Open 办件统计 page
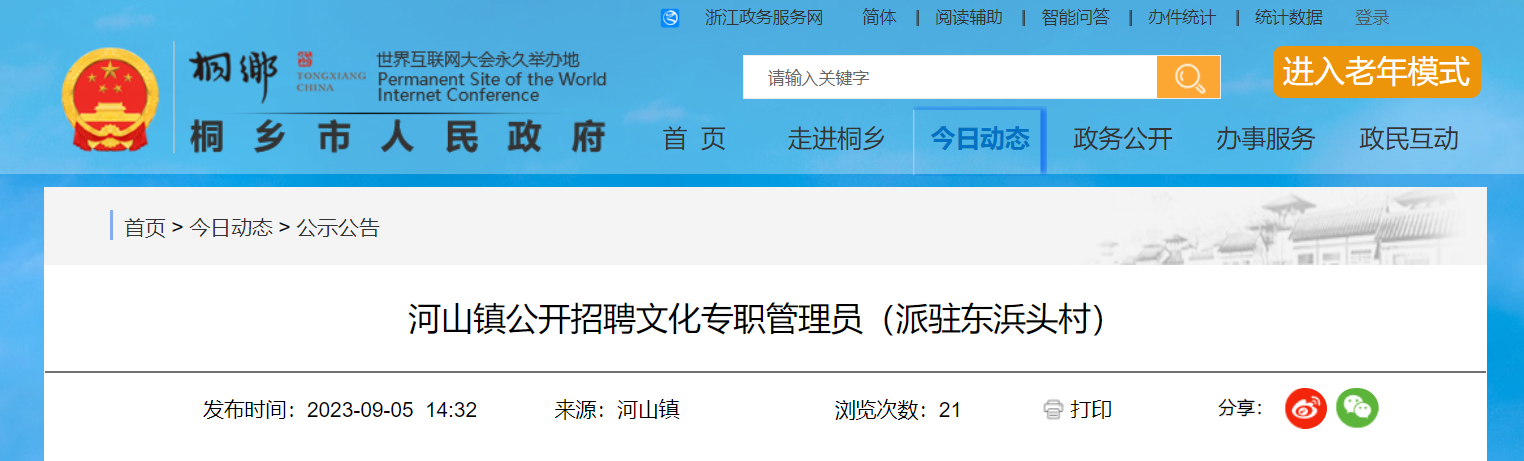The height and width of the screenshot is (461, 1524). pos(1182,18)
